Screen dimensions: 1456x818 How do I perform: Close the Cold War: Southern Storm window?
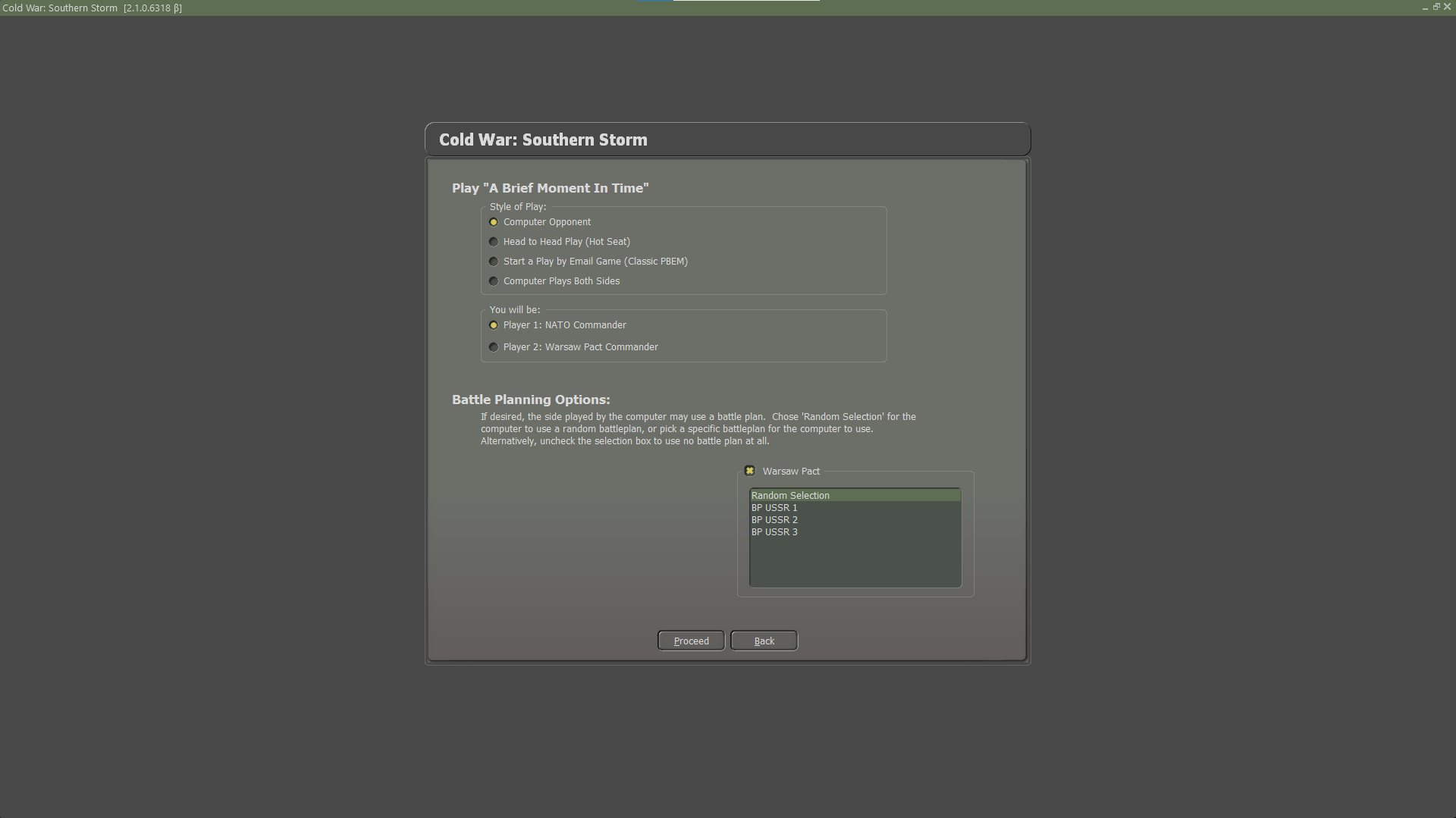1447,7
